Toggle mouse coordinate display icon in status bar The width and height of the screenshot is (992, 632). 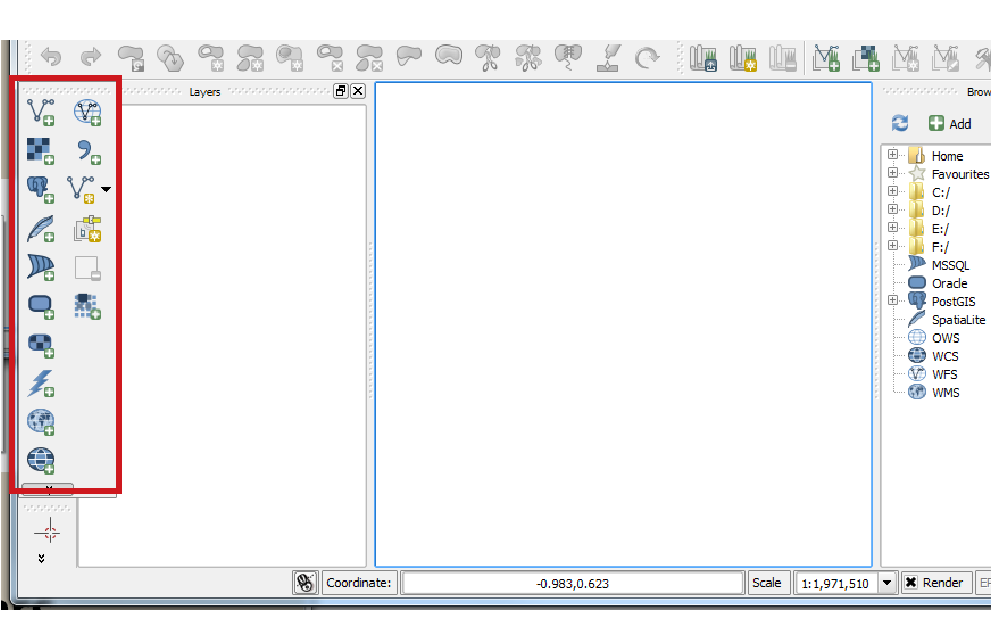coord(306,583)
